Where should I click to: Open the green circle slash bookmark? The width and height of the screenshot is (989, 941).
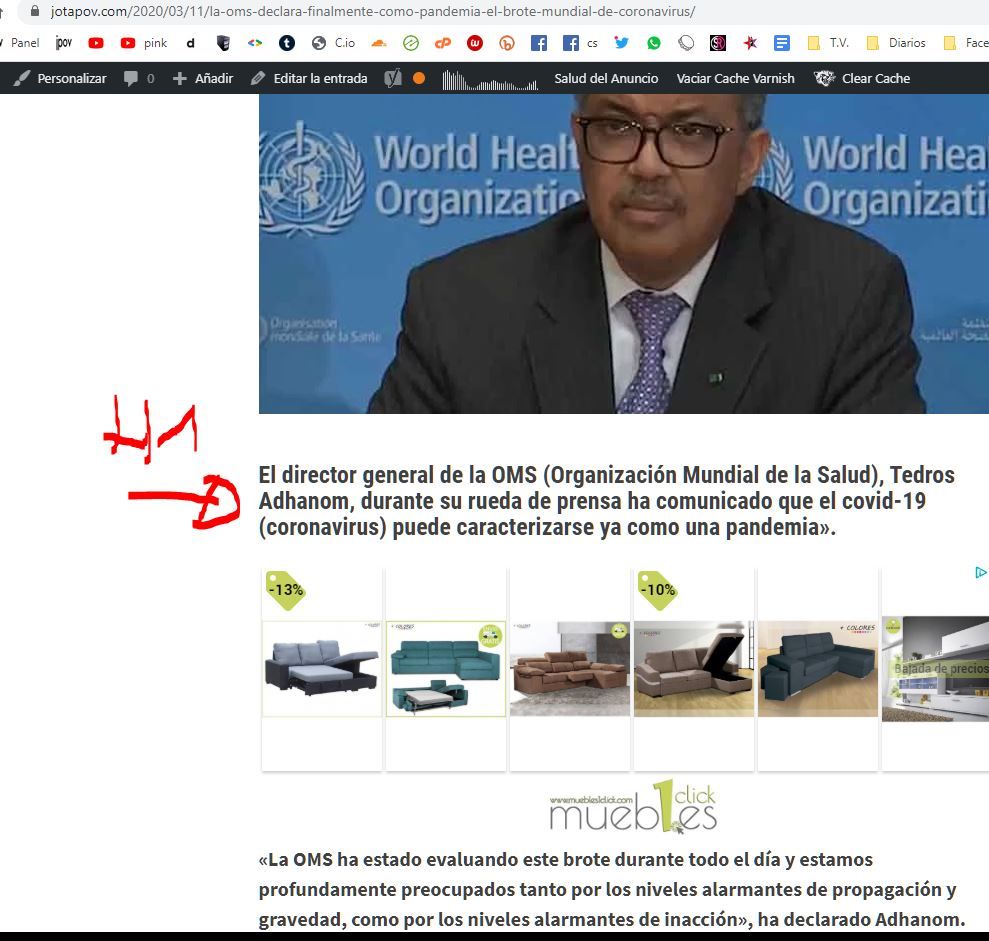pos(411,43)
